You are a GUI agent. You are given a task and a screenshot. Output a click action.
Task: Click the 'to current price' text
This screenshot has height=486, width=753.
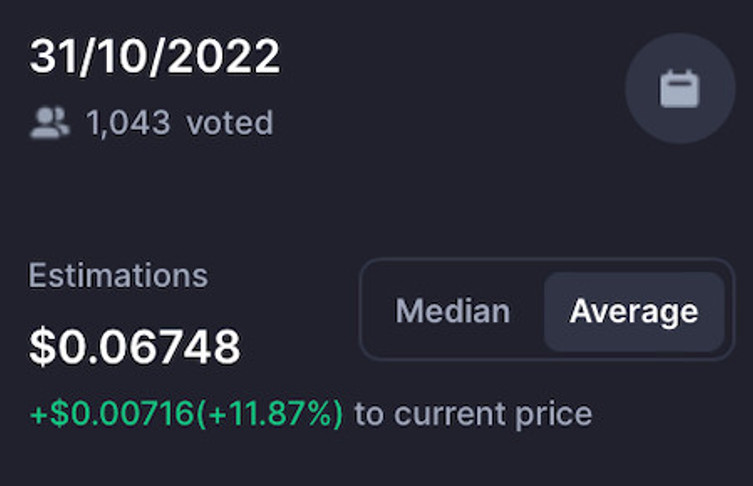[x=473, y=414]
